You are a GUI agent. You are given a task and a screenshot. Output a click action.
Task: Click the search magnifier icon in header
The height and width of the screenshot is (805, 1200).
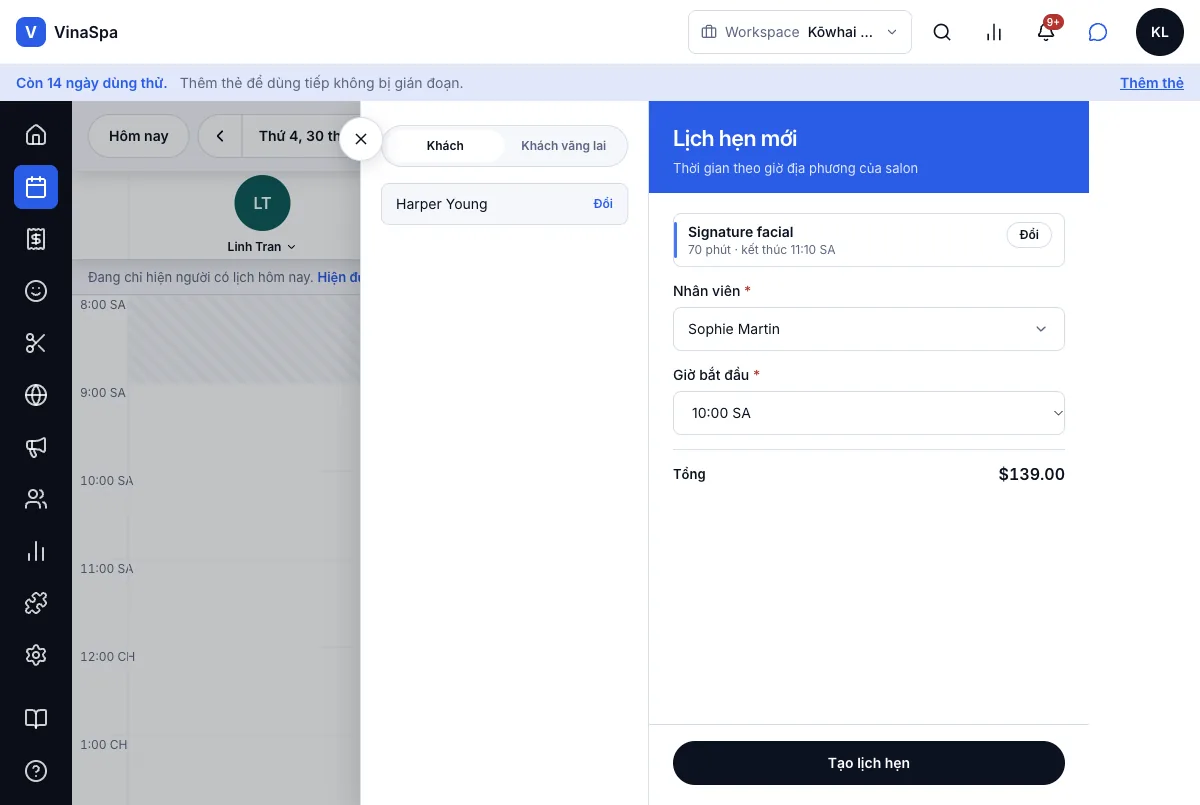click(x=942, y=32)
